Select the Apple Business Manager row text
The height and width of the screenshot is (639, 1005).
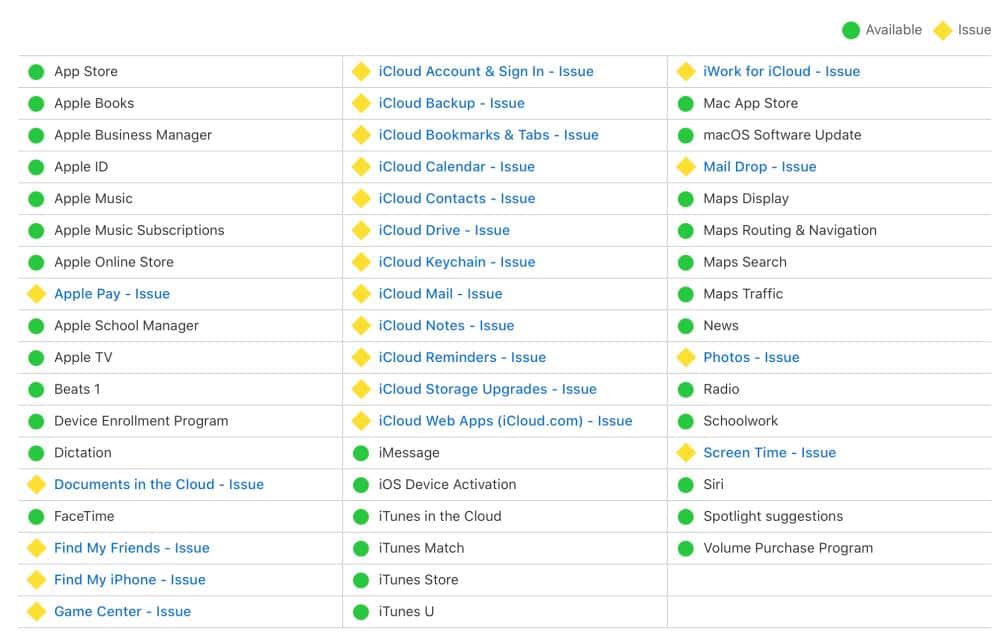point(133,135)
